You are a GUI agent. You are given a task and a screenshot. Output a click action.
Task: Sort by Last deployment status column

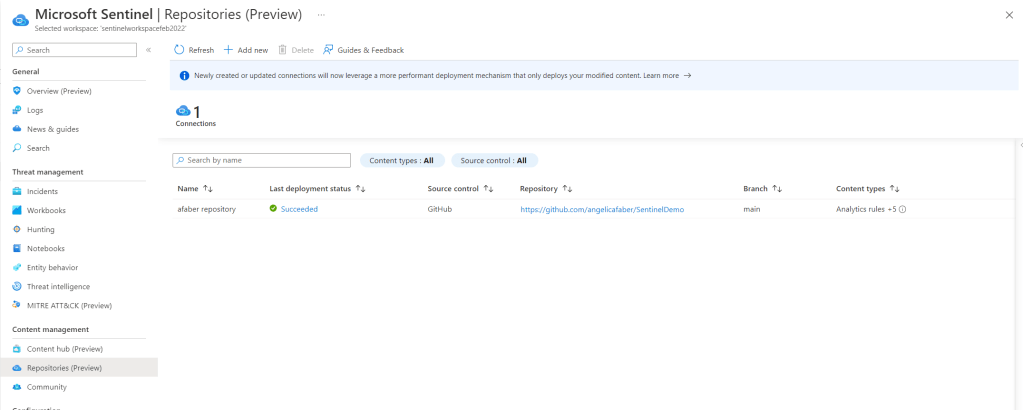(317, 188)
